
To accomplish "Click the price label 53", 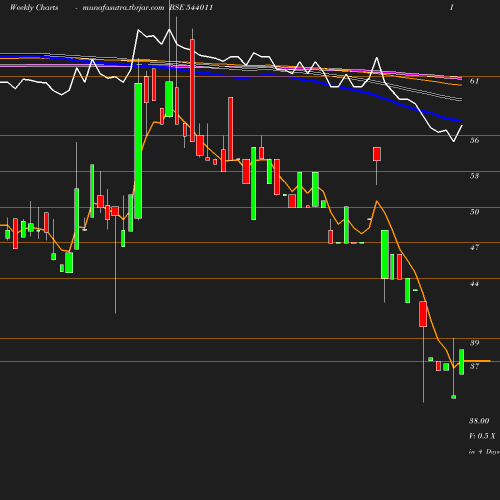I will point(474,176).
